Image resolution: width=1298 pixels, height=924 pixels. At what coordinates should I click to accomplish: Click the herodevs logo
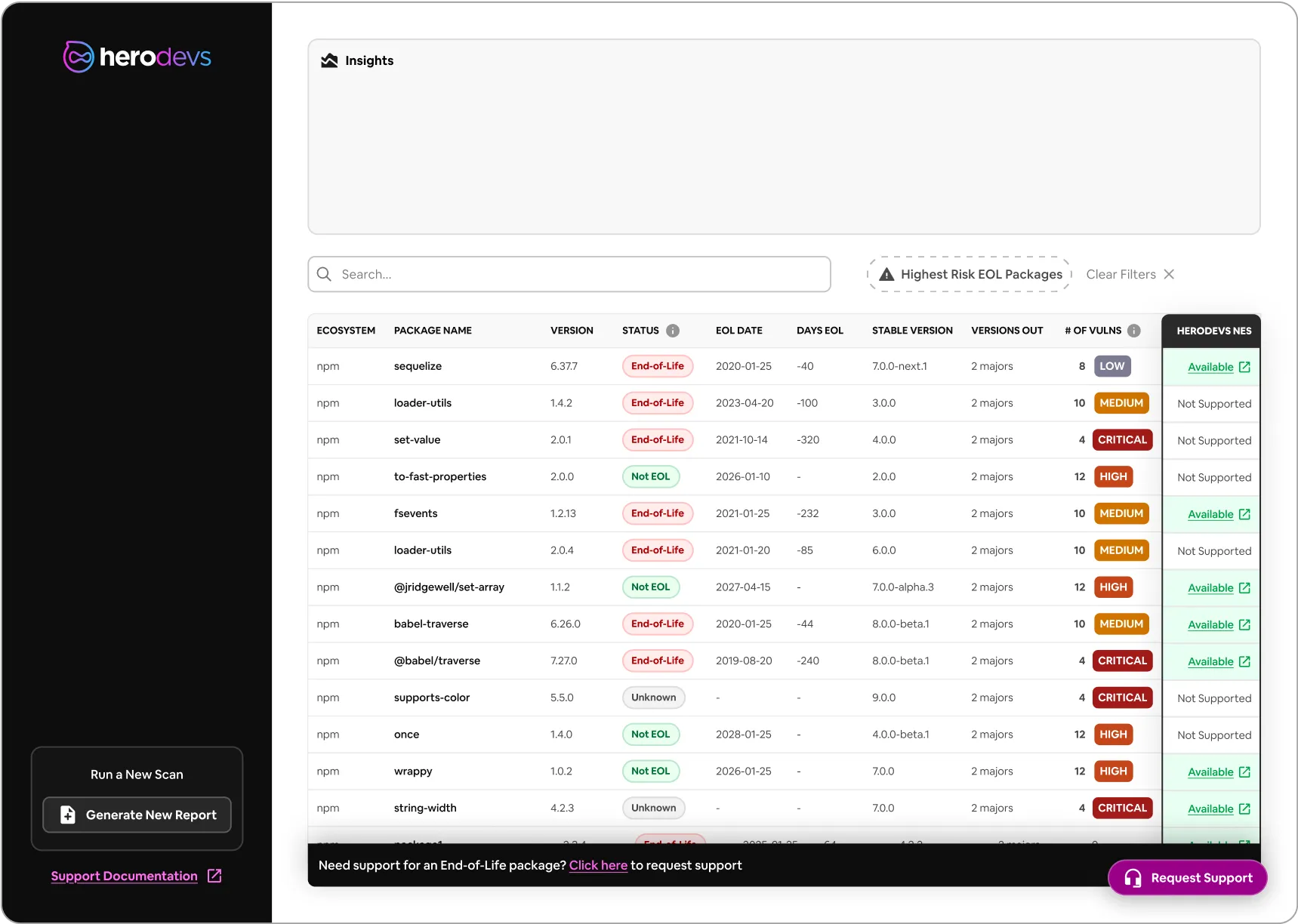tap(137, 57)
